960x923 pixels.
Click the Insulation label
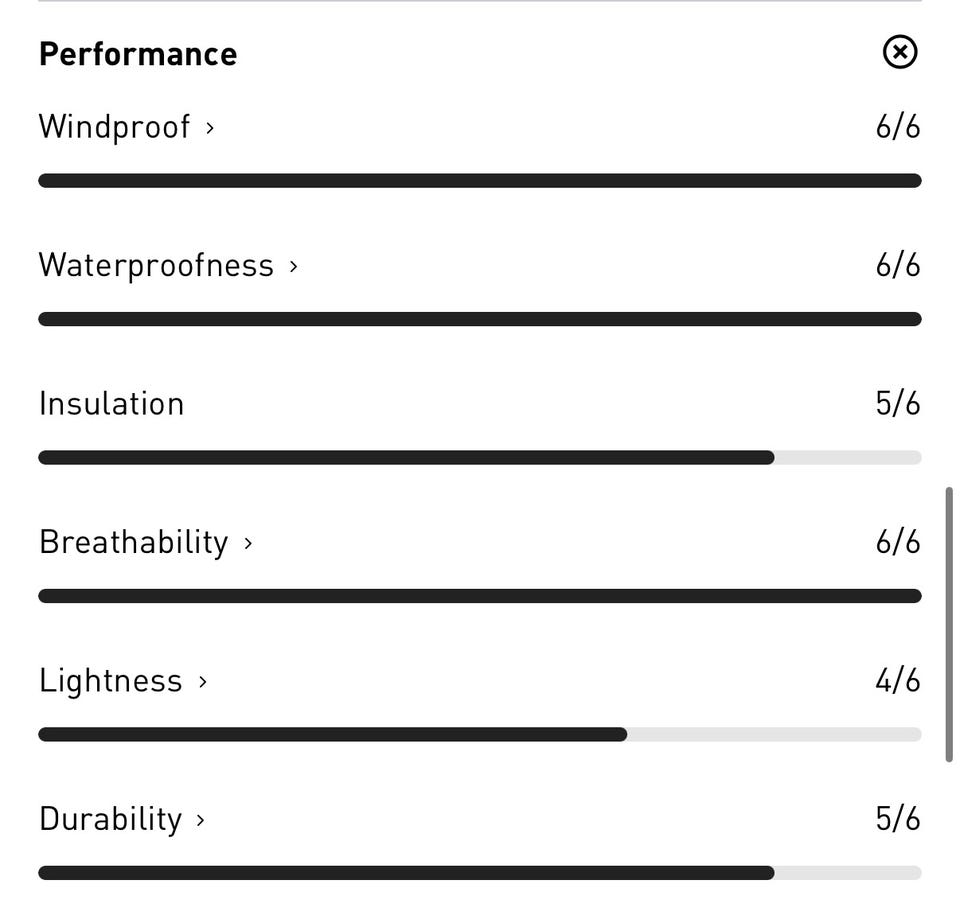112,404
